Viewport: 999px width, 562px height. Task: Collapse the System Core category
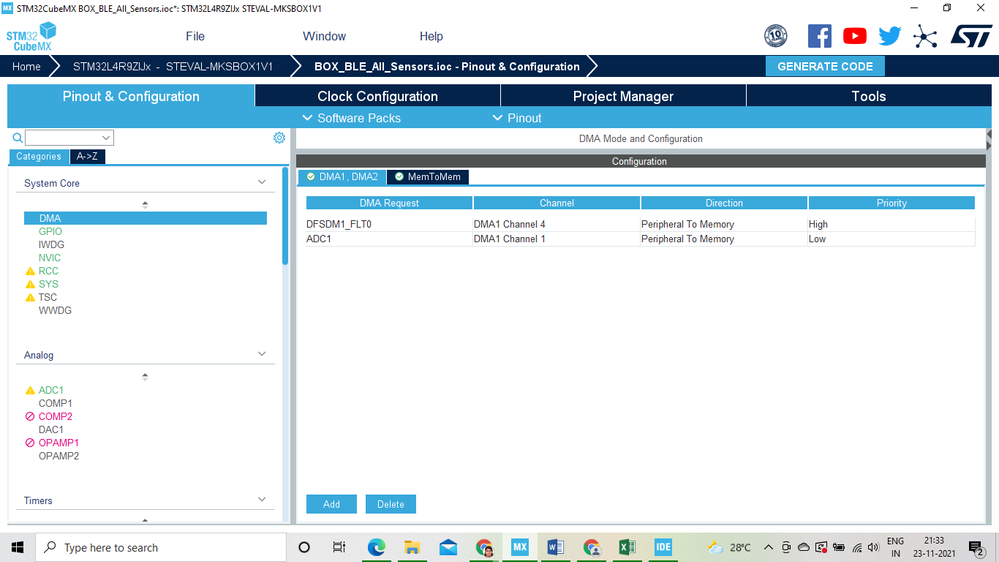262,182
